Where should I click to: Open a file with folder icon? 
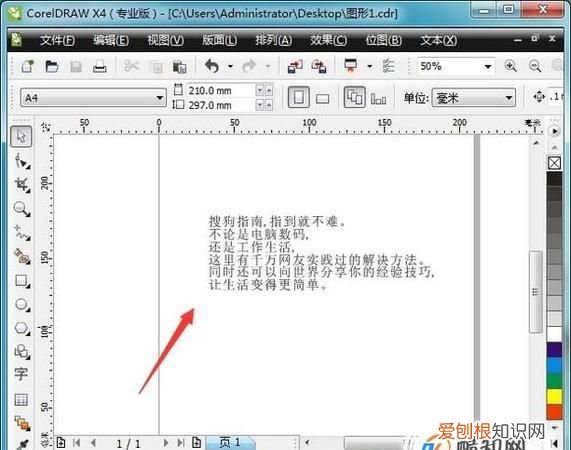52,66
